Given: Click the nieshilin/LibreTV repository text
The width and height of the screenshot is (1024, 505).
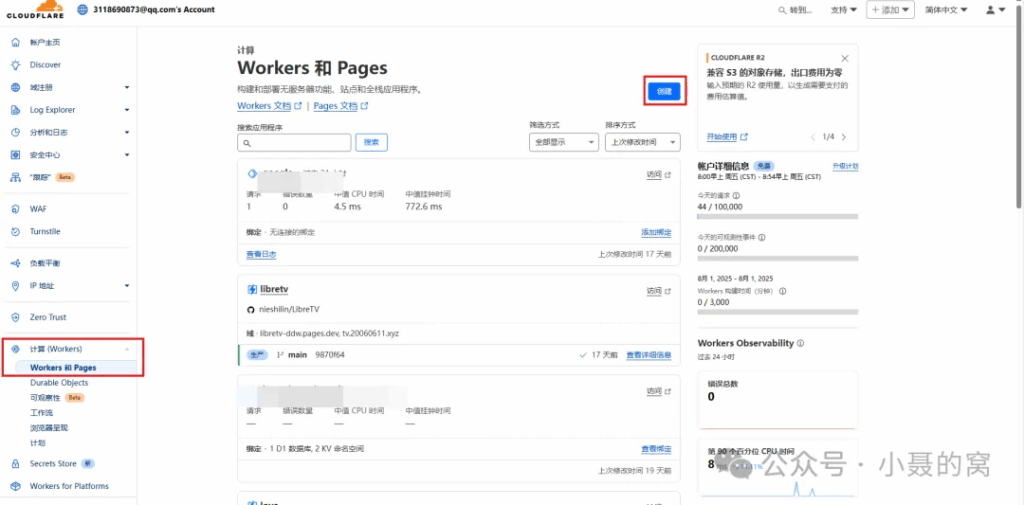Looking at the screenshot, I should tap(289, 309).
